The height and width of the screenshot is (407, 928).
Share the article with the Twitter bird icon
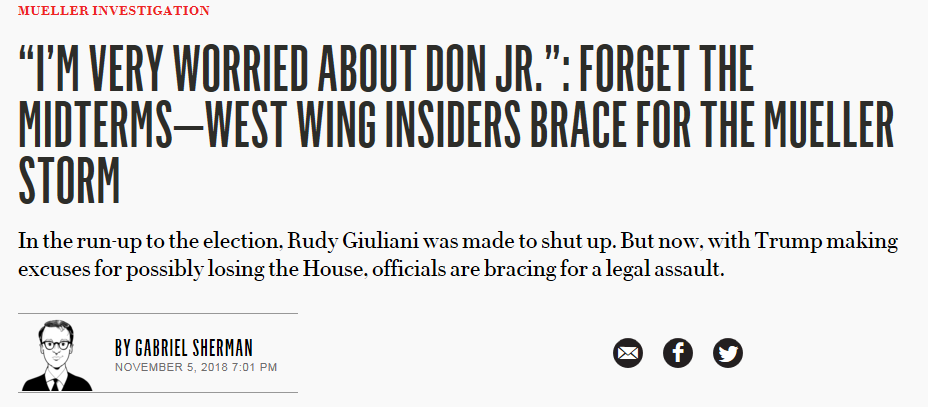728,353
